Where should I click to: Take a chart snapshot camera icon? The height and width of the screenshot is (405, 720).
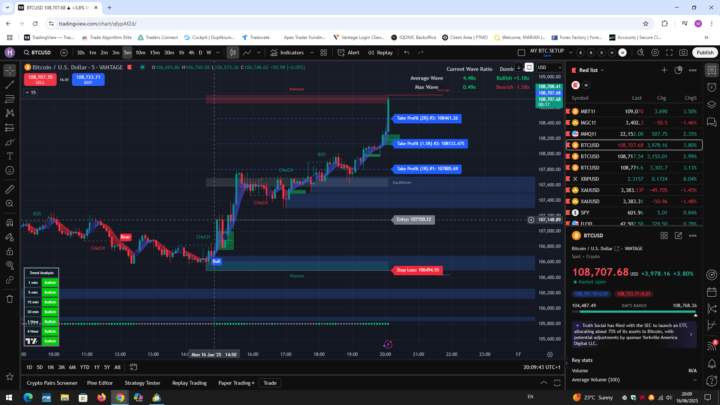coord(683,53)
